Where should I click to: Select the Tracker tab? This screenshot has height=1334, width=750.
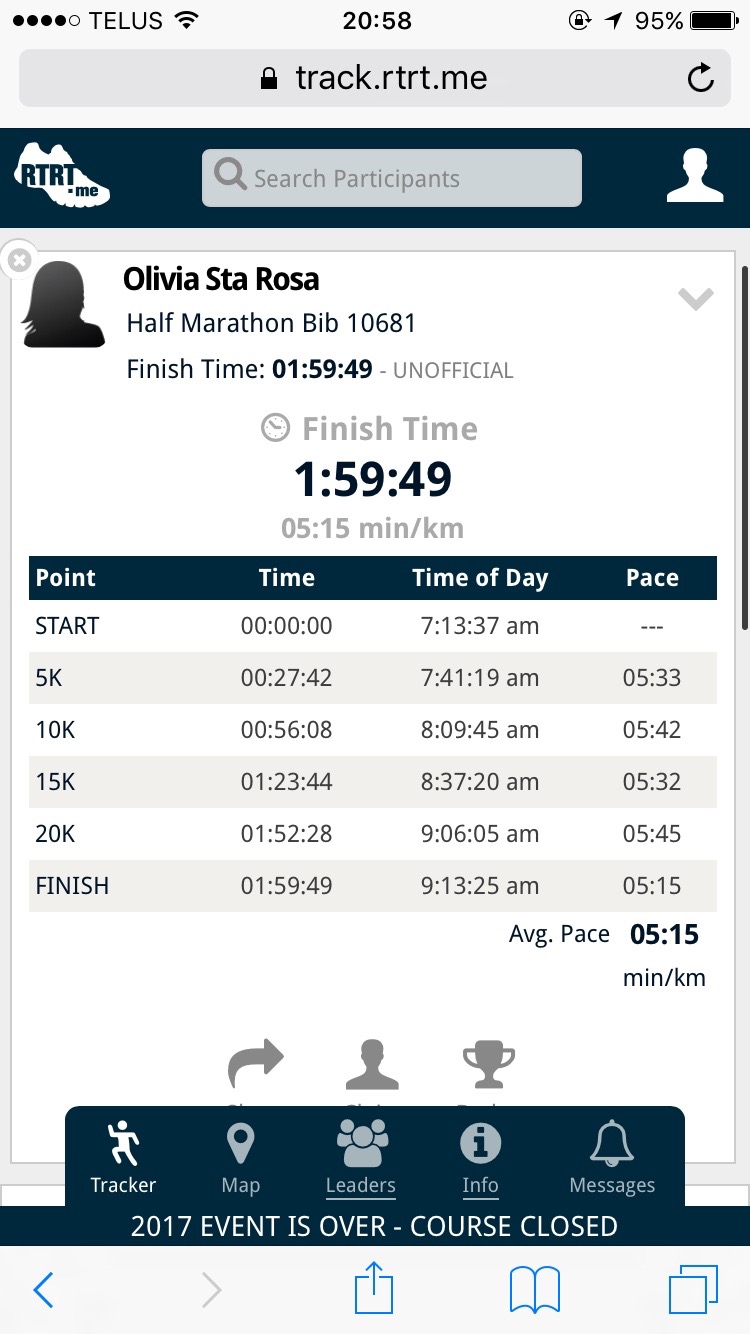pos(123,1158)
